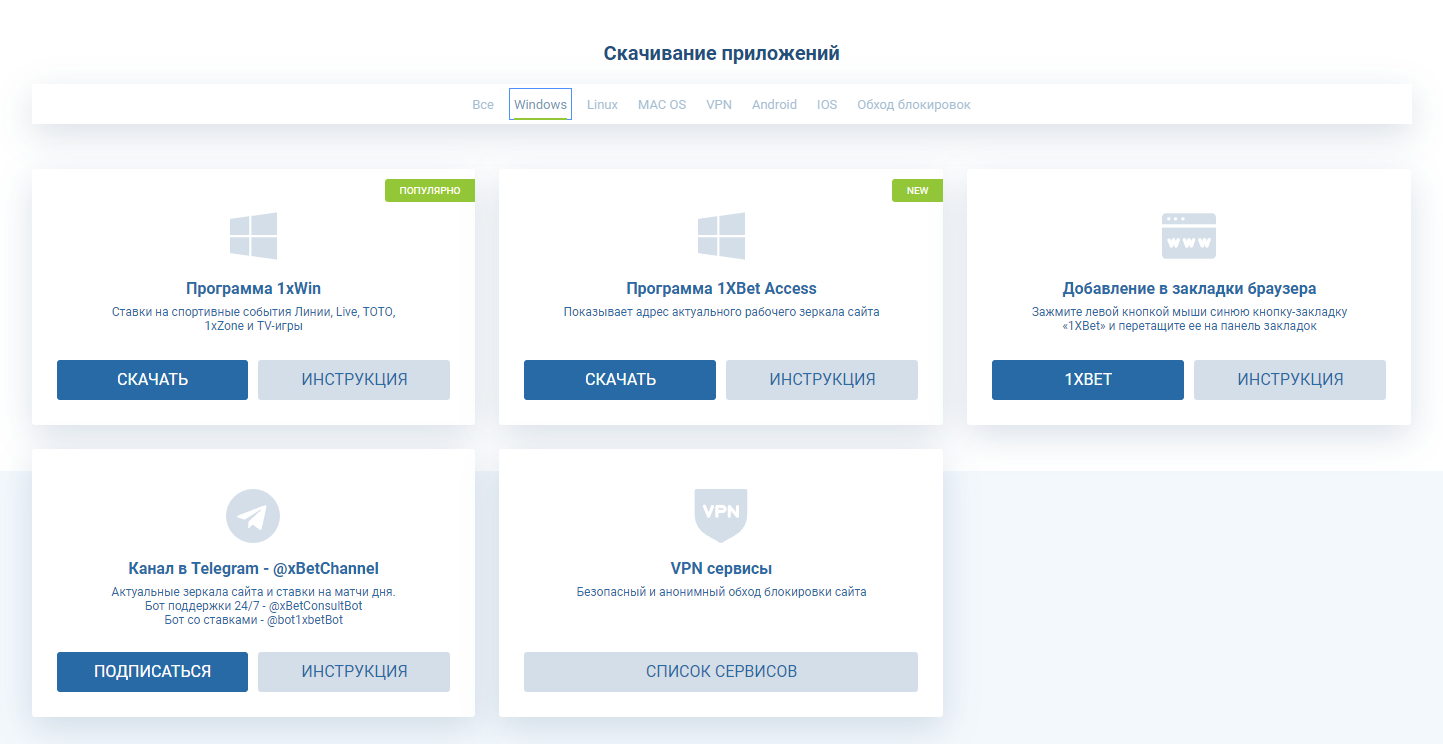Viewport: 1443px width, 744px height.
Task: Click the browser WWW icon on the bookmarks card
Action: pyautogui.click(x=1189, y=236)
